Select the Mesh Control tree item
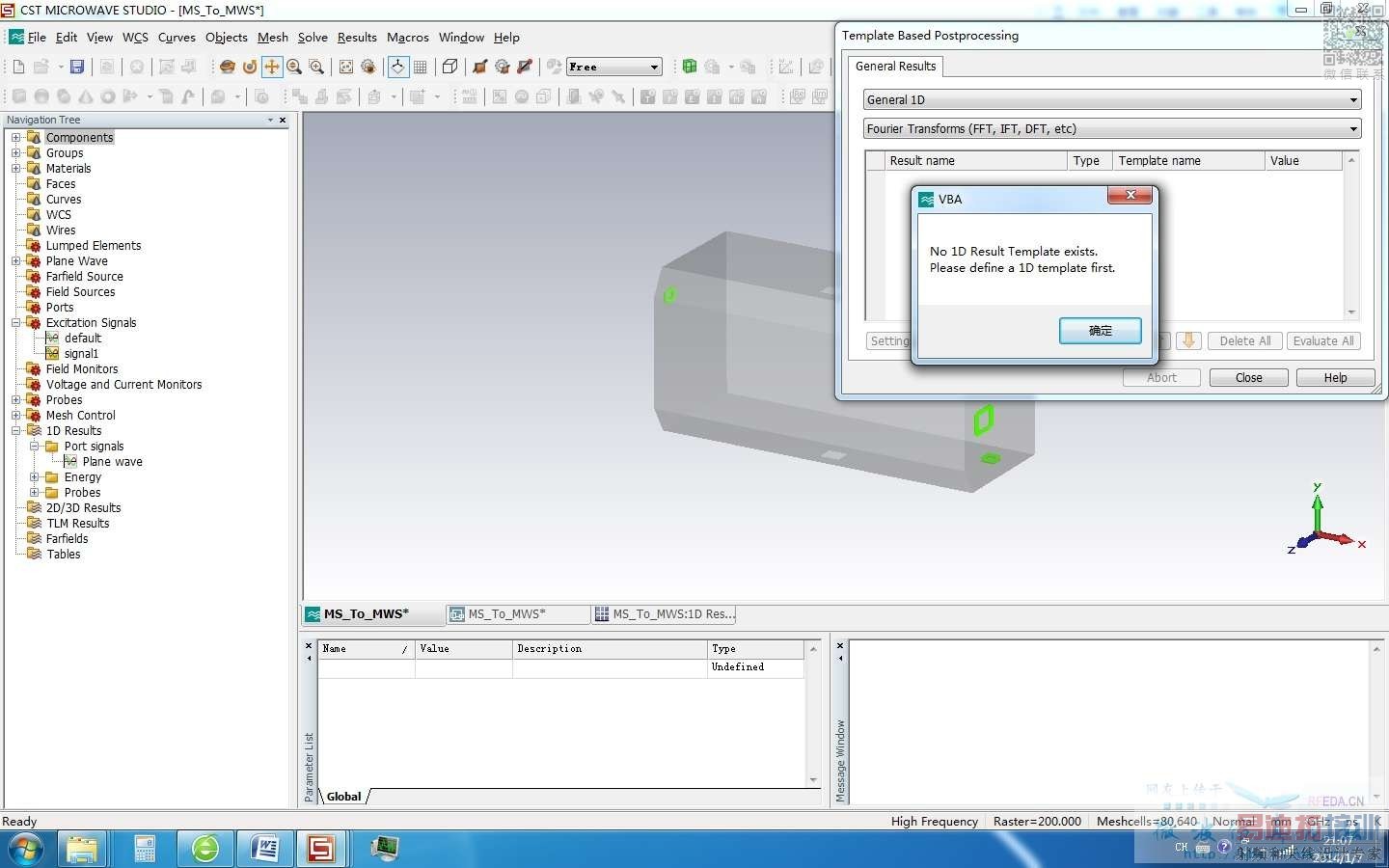 point(81,416)
